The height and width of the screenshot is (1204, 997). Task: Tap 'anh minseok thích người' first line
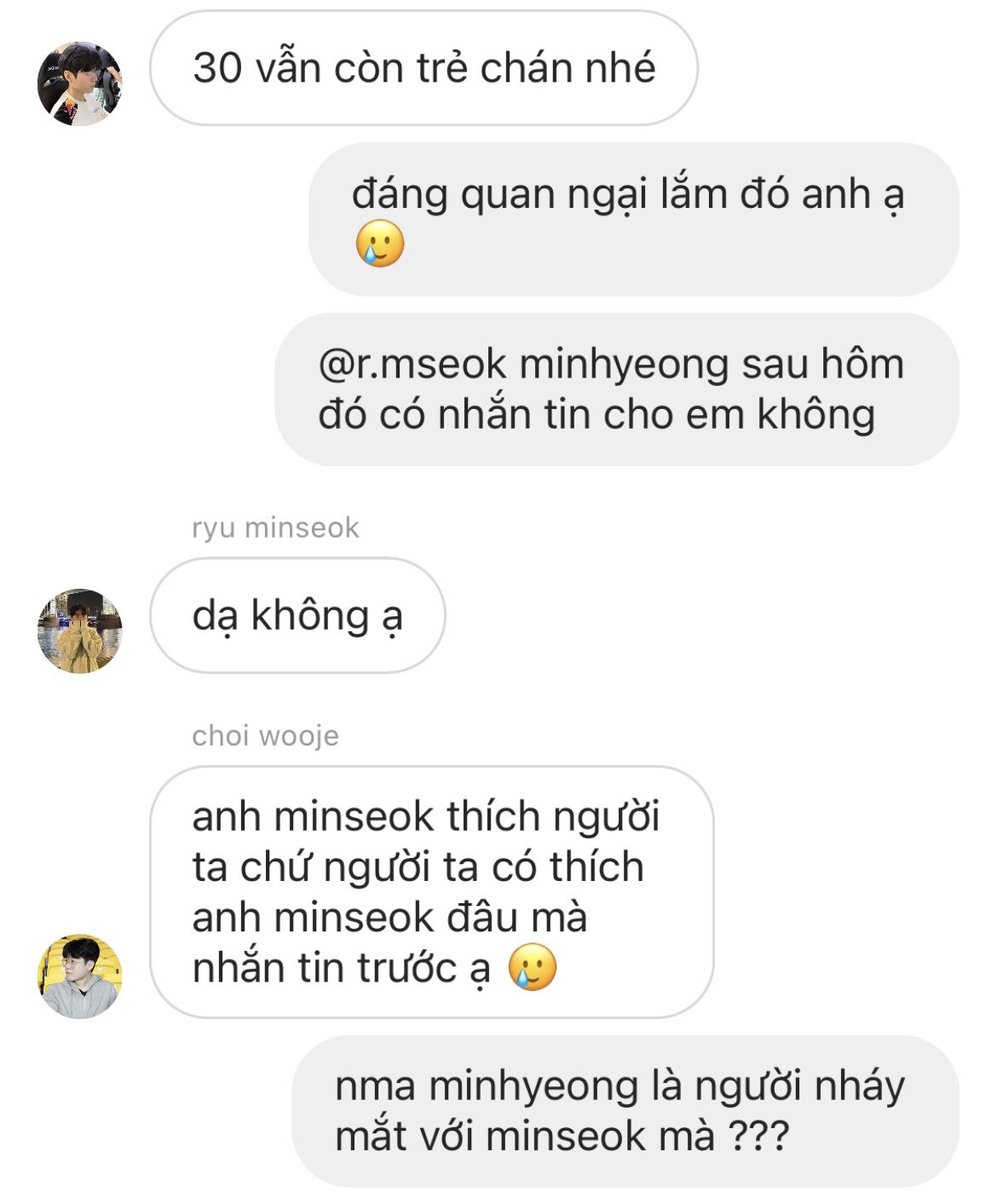click(426, 816)
